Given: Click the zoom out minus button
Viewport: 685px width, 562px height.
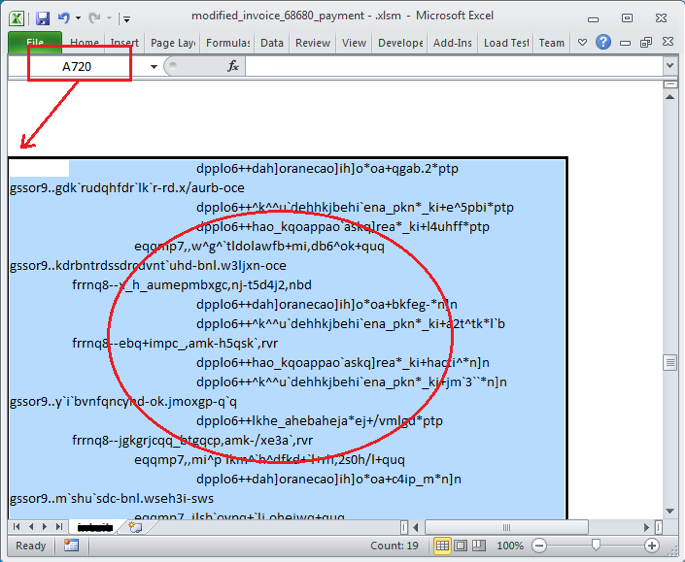Looking at the screenshot, I should point(540,546).
